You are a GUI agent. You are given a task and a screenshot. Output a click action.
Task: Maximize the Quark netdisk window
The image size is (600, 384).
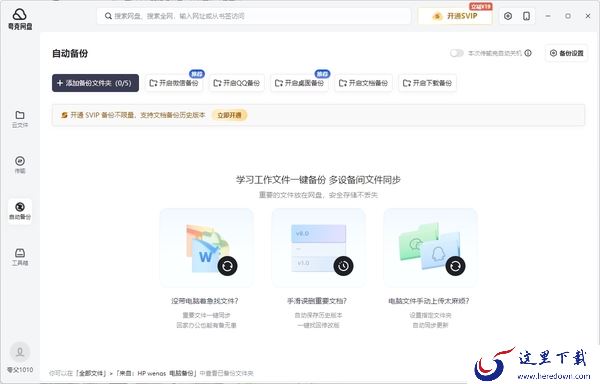[568, 16]
